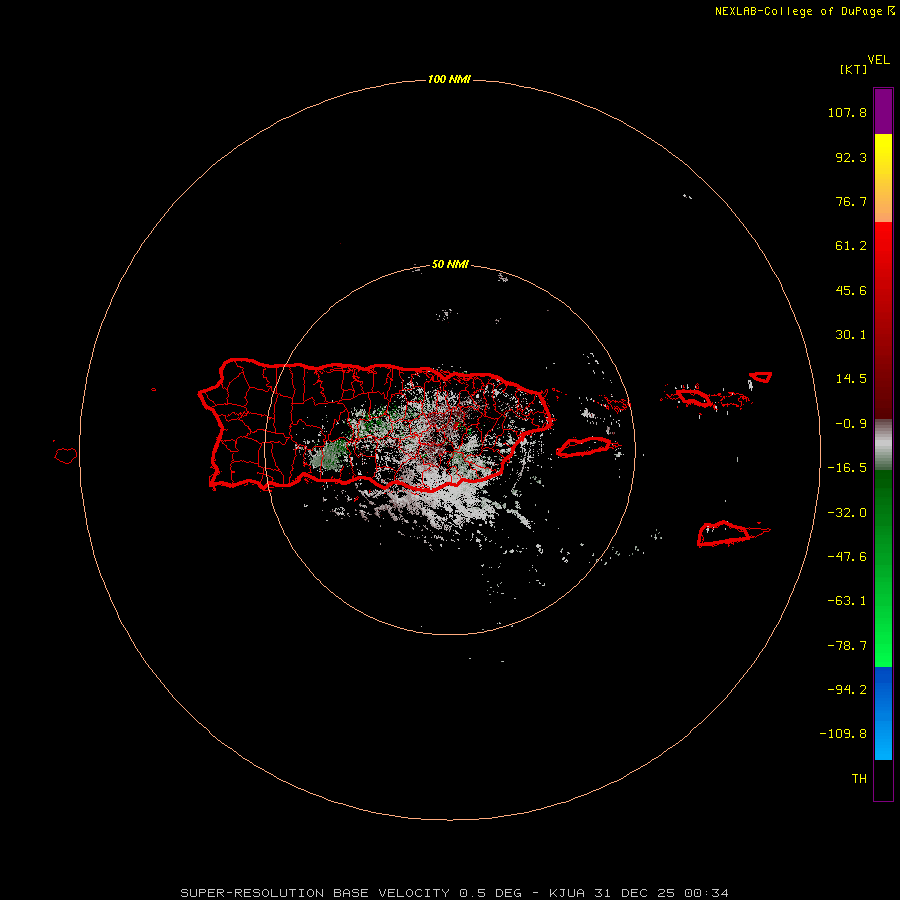Viewport: 900px width, 900px height.
Task: Click the 45.6 velocity scale value
Action: [x=851, y=290]
